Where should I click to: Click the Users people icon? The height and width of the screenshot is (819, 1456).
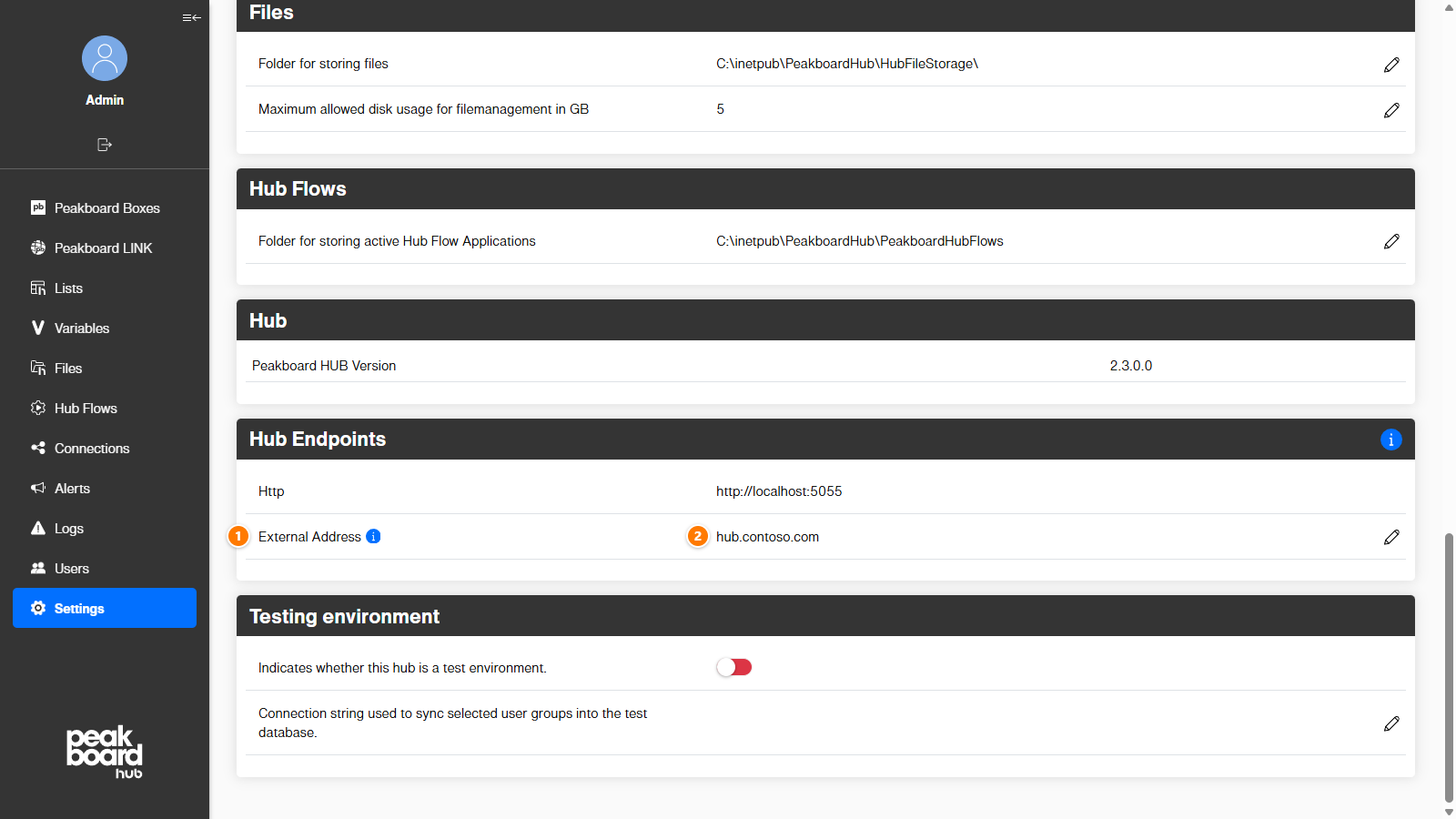tap(38, 568)
